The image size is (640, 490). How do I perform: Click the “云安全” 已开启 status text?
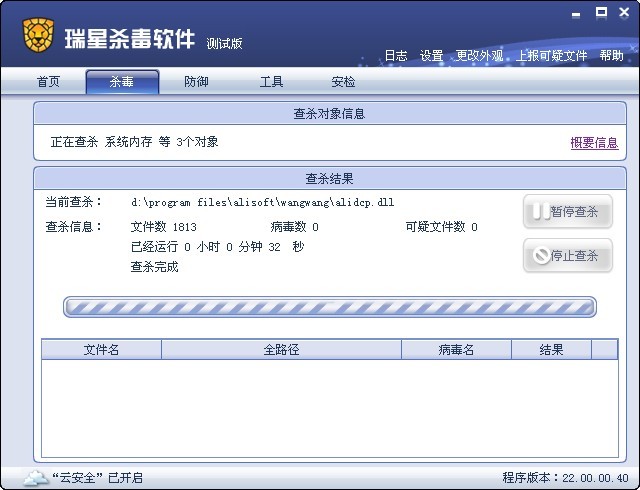point(97,477)
